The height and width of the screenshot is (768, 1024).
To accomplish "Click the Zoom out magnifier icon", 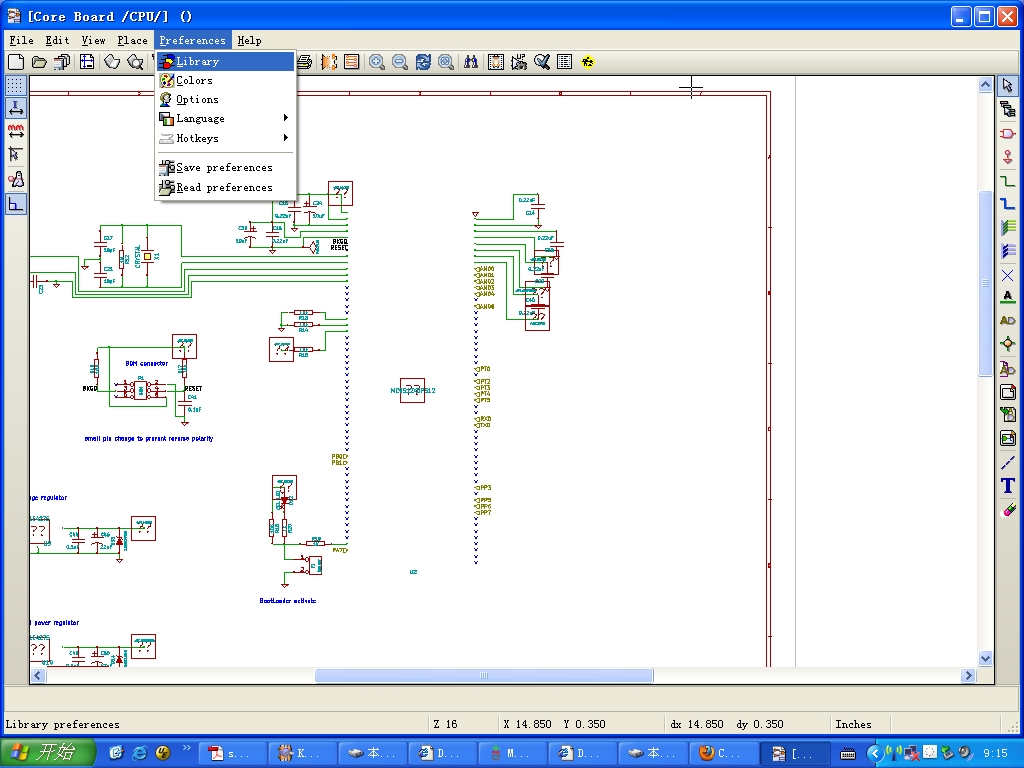I will [400, 62].
